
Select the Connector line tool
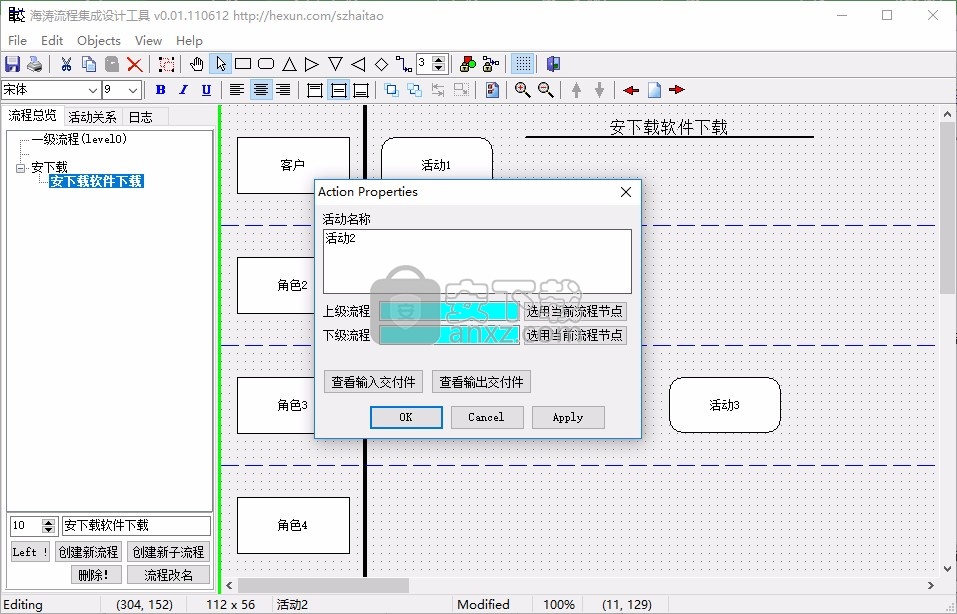(403, 63)
